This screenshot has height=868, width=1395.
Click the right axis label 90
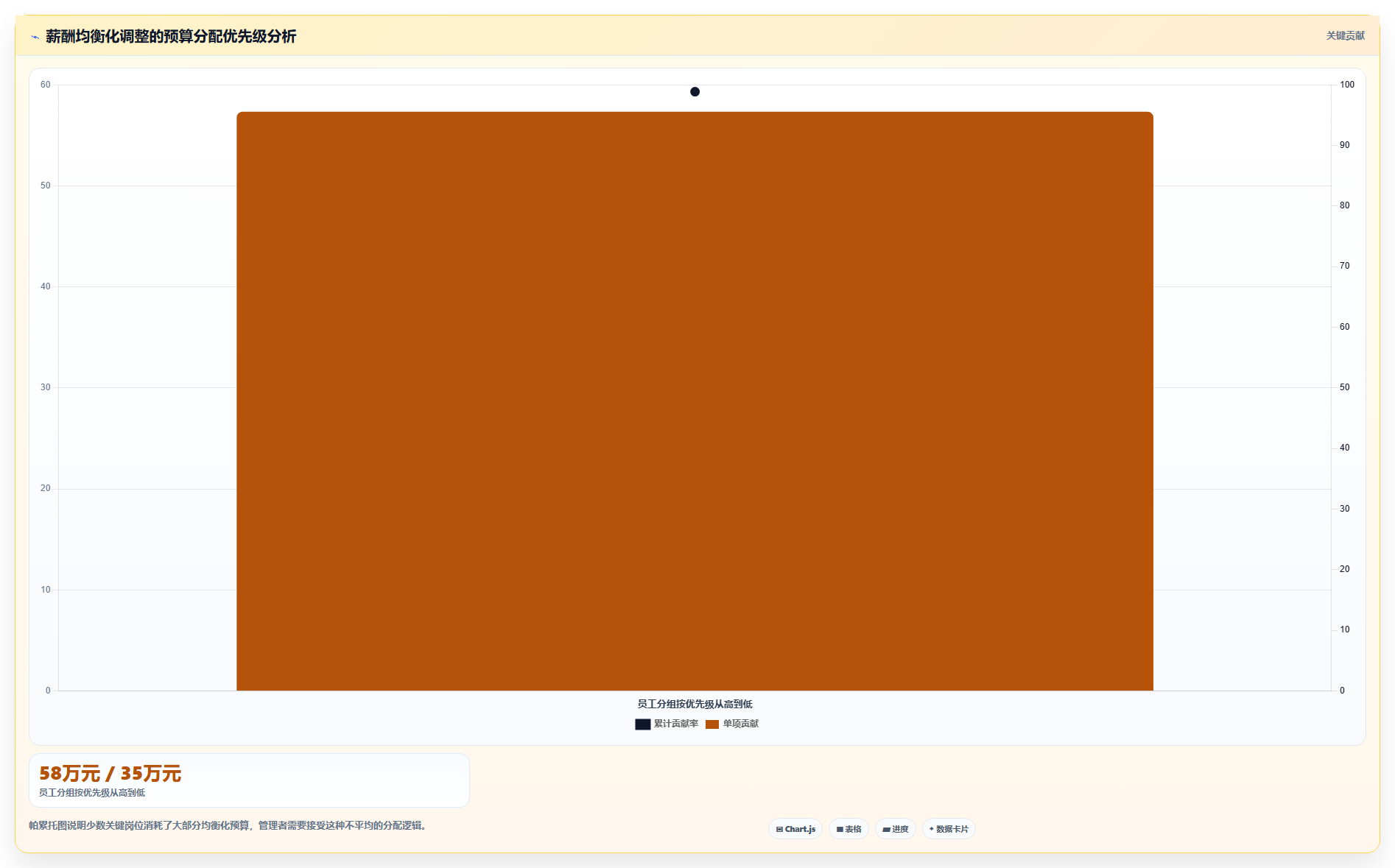[1345, 145]
